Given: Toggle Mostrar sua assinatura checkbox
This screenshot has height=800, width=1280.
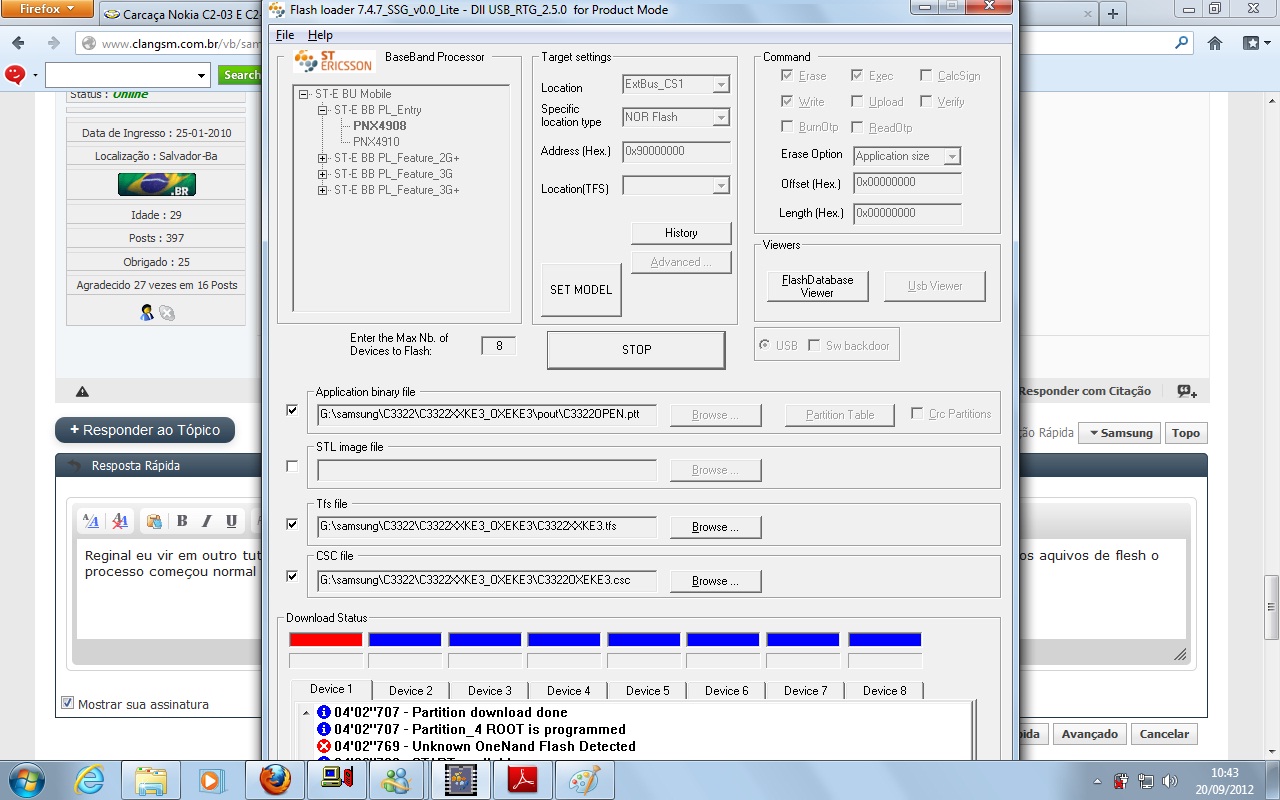Looking at the screenshot, I should point(68,703).
